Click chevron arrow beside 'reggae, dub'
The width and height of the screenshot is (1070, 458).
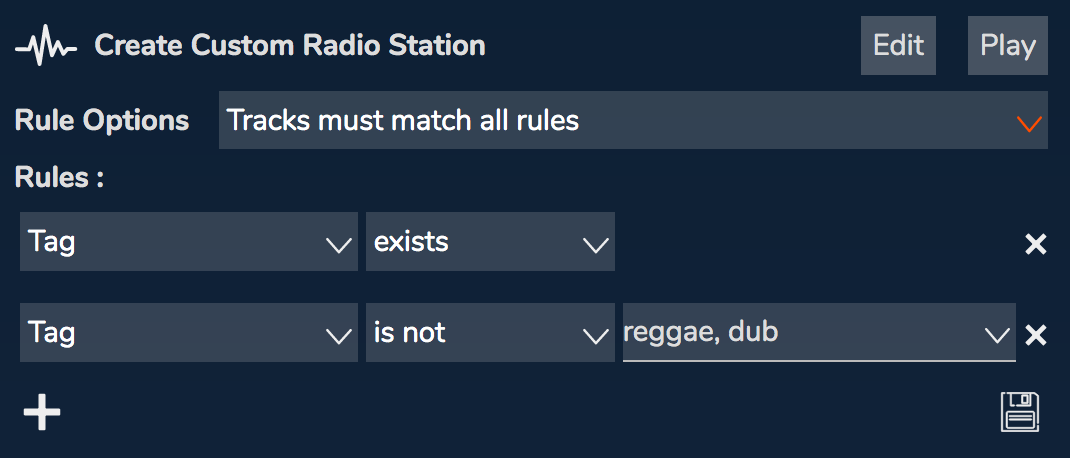(997, 334)
